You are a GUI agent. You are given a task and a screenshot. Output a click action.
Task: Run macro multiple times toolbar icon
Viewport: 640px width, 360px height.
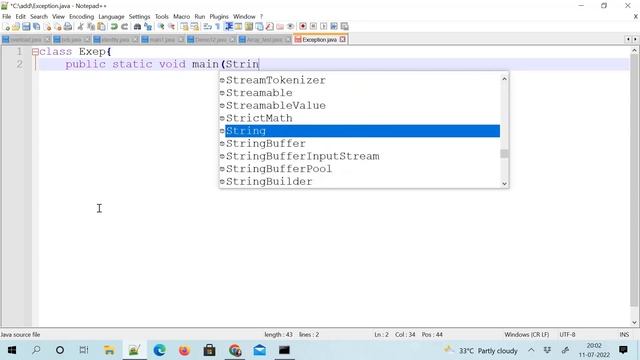[334, 27]
